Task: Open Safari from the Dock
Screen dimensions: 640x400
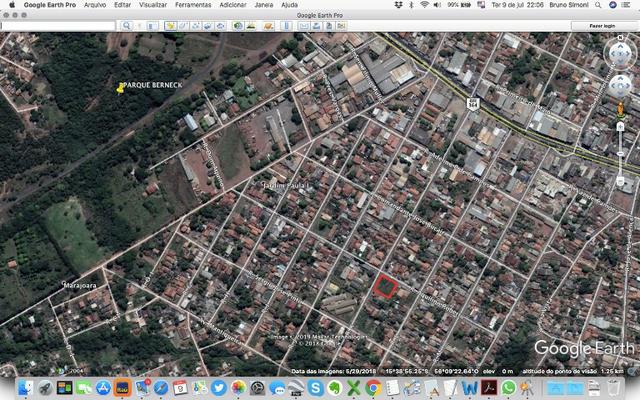Action: click(161, 388)
